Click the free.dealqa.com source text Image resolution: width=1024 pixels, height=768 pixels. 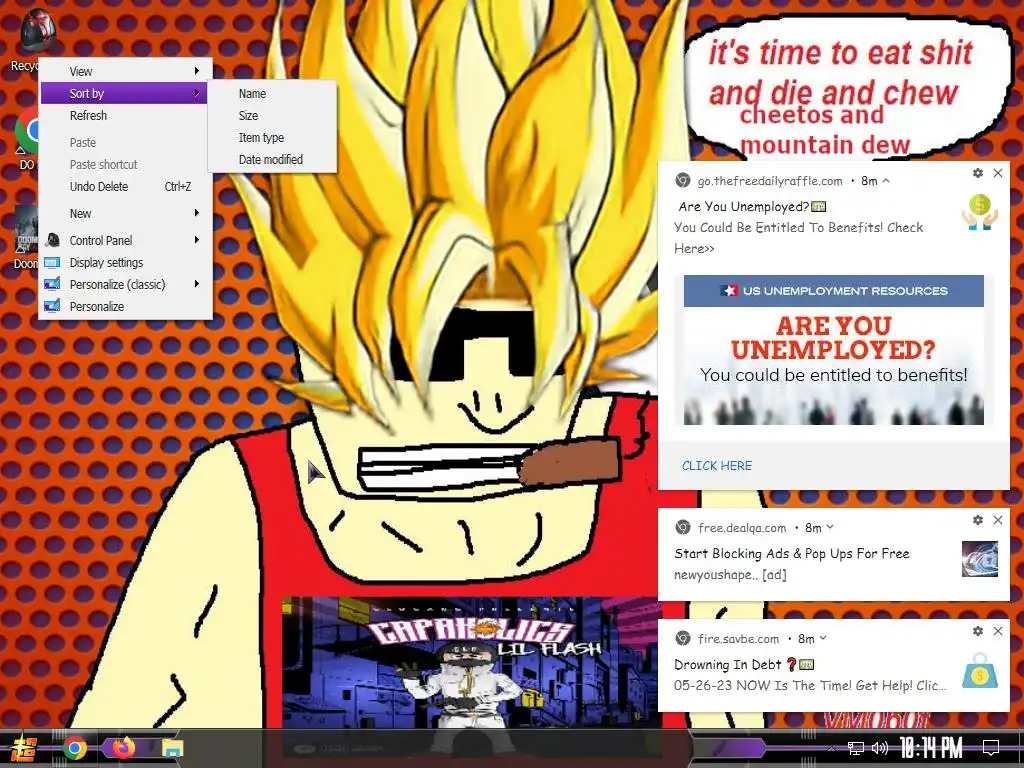(742, 528)
